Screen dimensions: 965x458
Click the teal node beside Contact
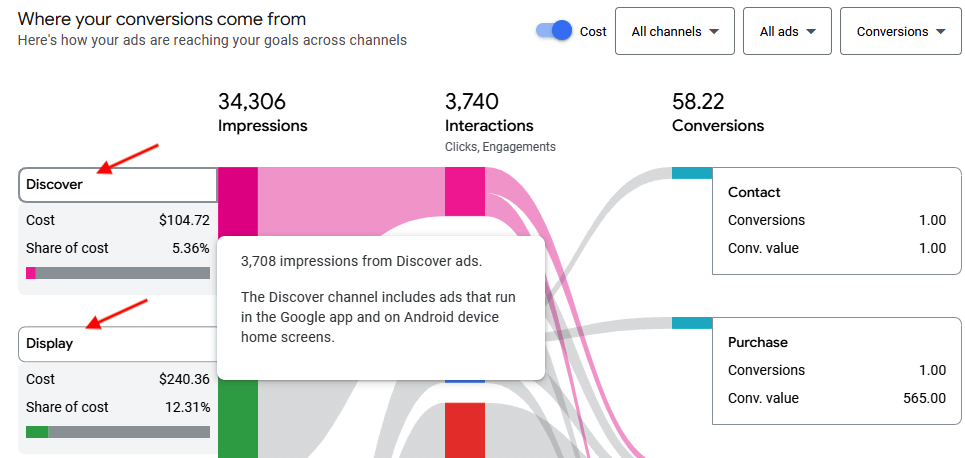(691, 173)
